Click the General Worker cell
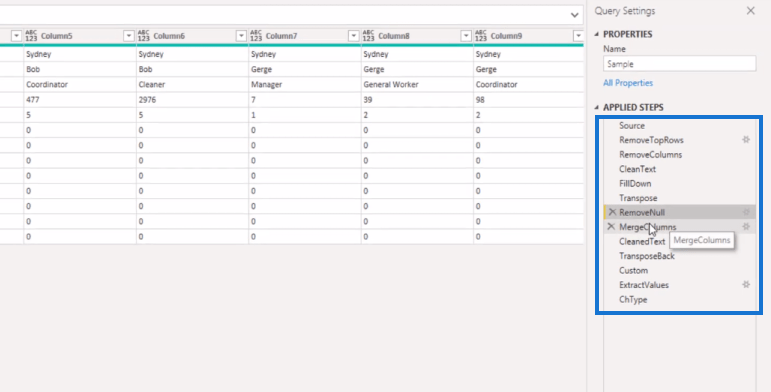This screenshot has width=771, height=392. click(x=417, y=84)
